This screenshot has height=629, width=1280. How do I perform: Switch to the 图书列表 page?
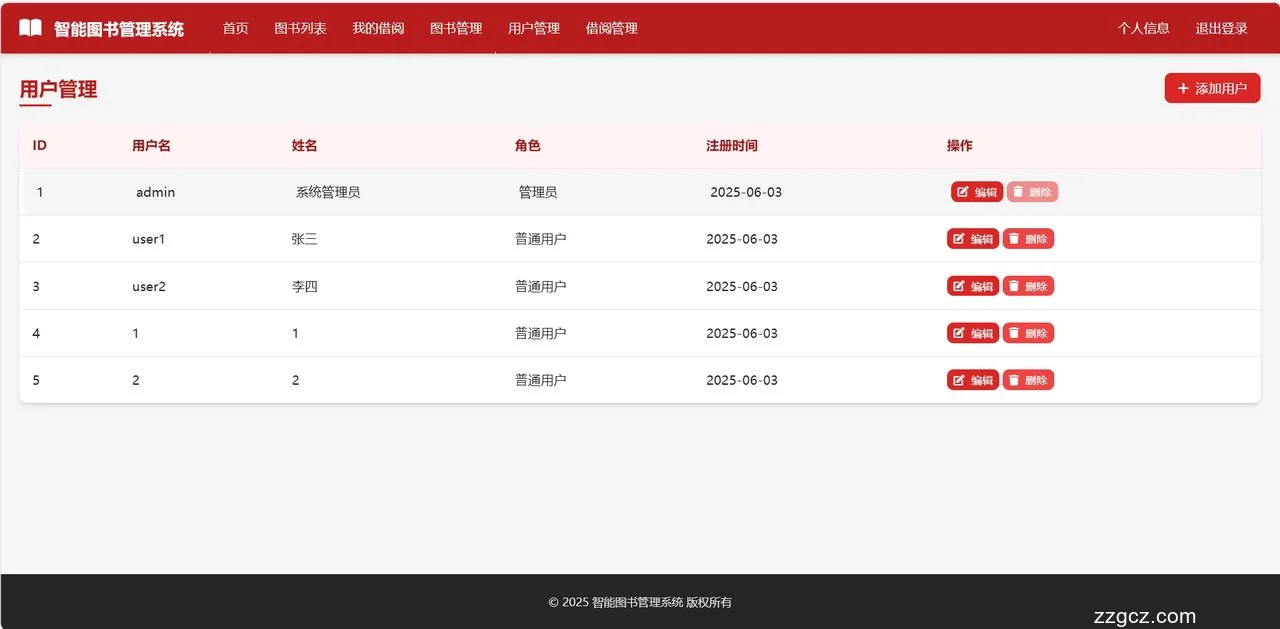tap(300, 28)
